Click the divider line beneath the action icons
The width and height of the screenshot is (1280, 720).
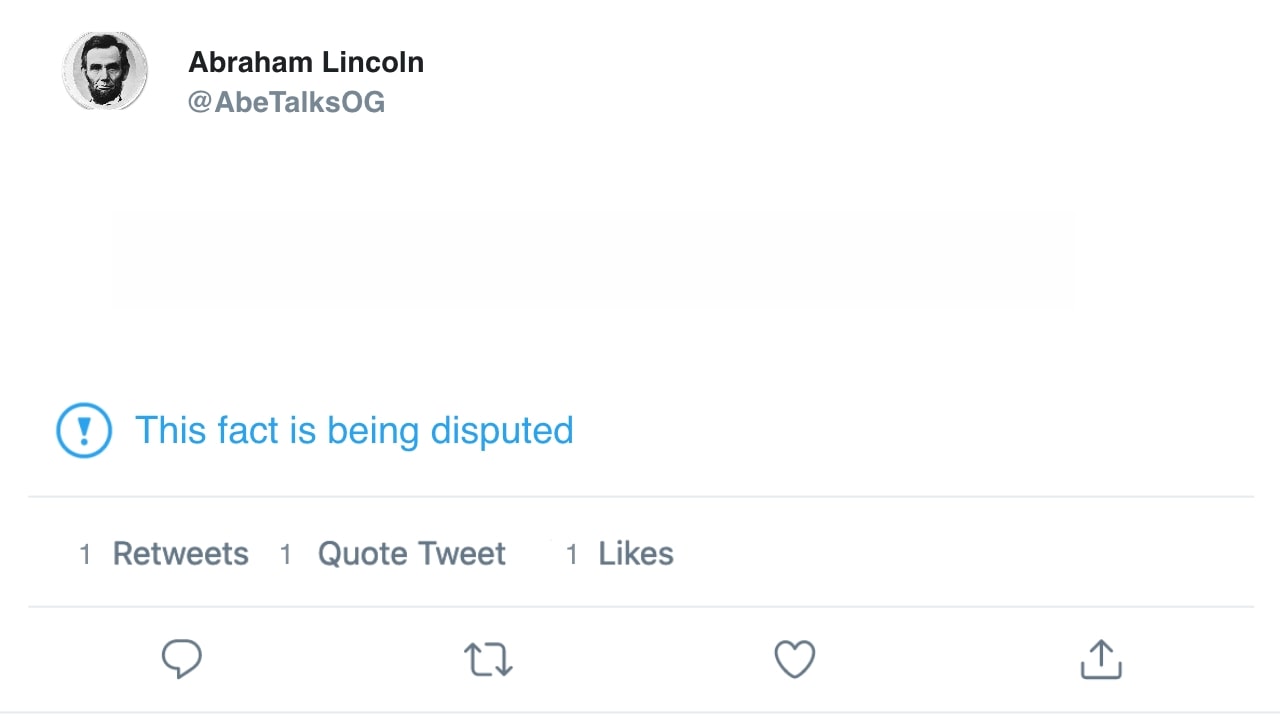click(640, 712)
